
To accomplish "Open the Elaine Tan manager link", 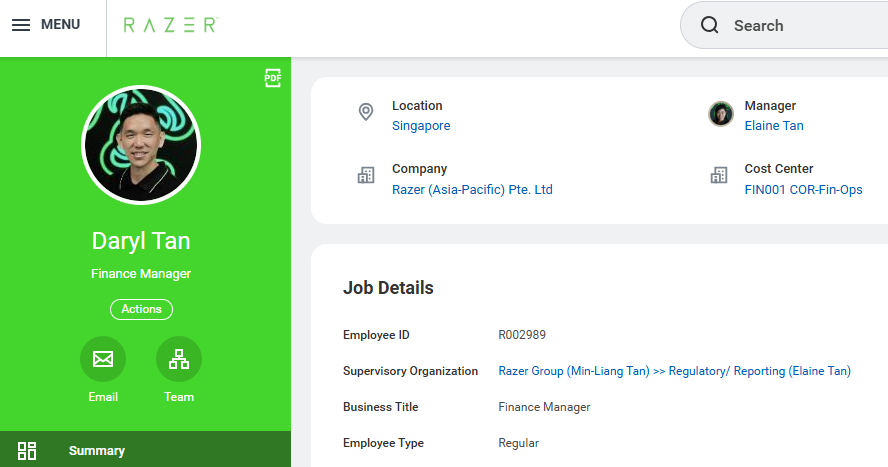I will click(x=774, y=126).
